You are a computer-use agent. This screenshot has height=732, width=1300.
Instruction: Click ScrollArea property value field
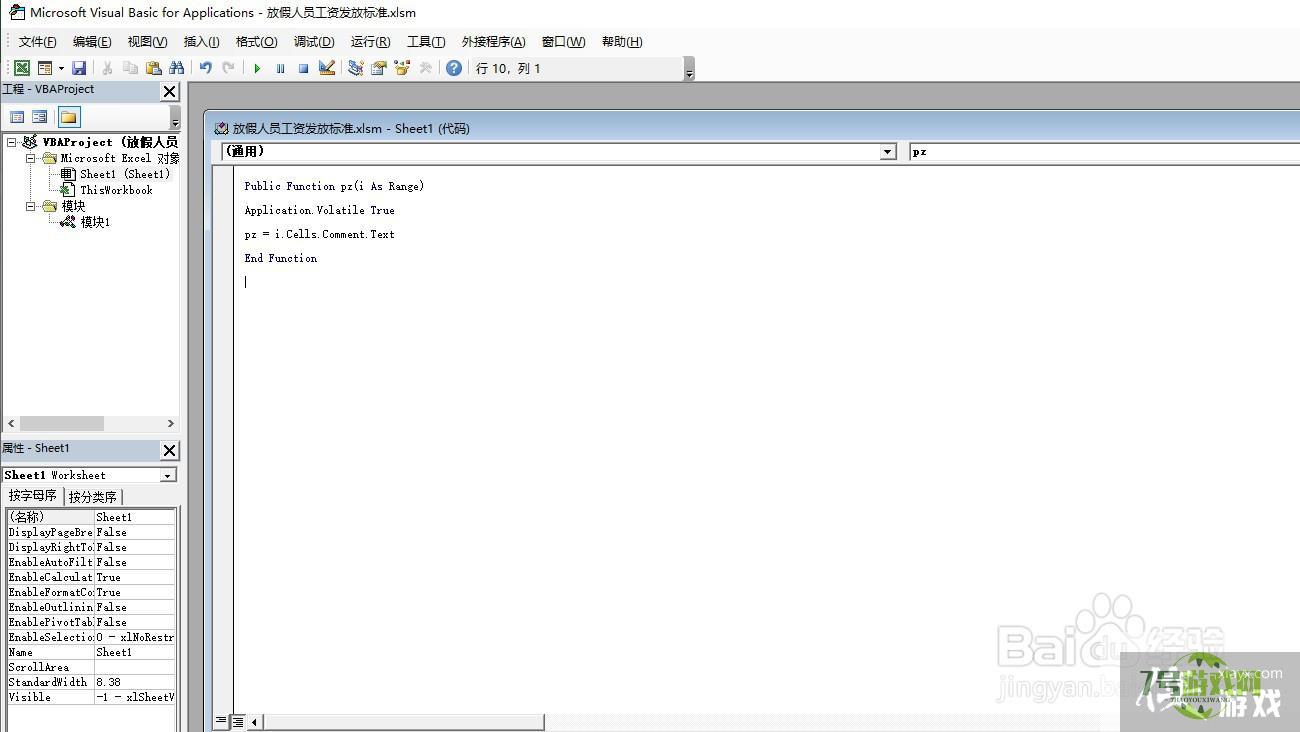tap(135, 667)
